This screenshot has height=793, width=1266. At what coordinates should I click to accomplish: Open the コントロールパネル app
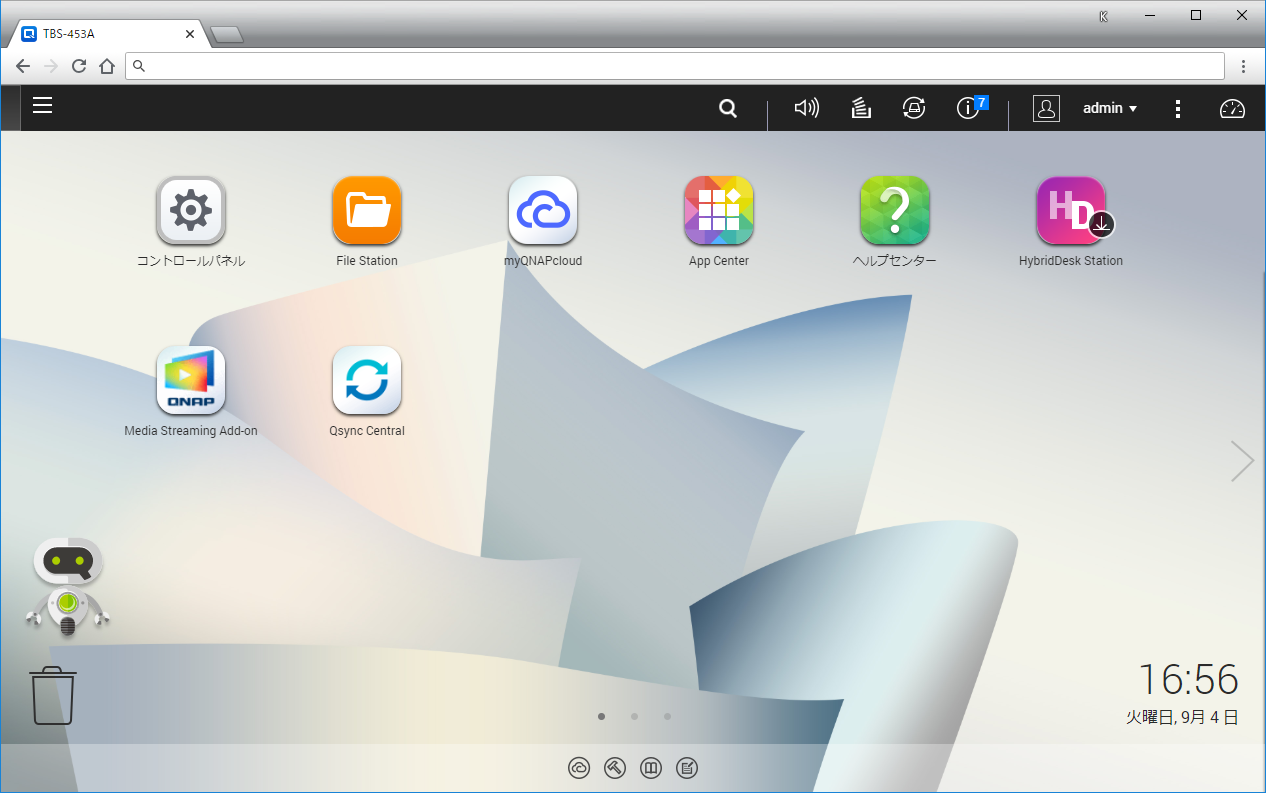pyautogui.click(x=191, y=211)
